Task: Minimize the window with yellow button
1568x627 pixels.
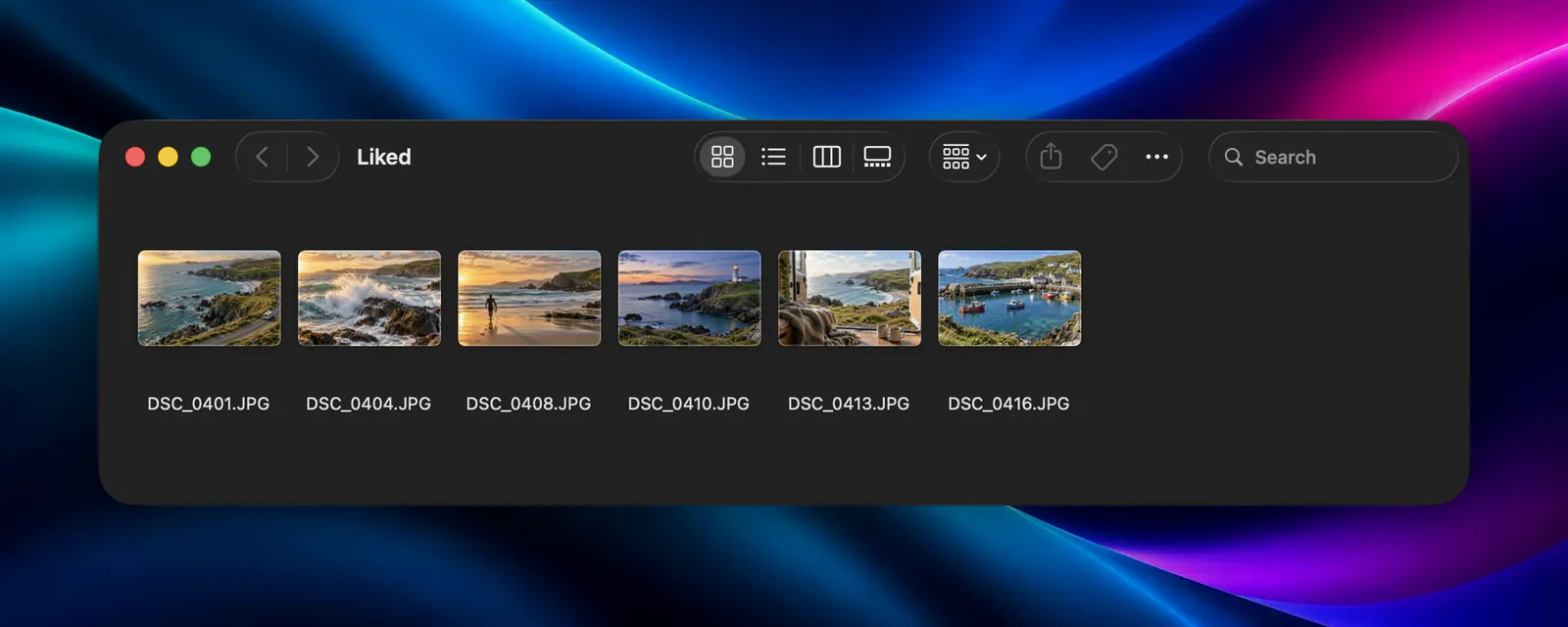Action: [168, 157]
